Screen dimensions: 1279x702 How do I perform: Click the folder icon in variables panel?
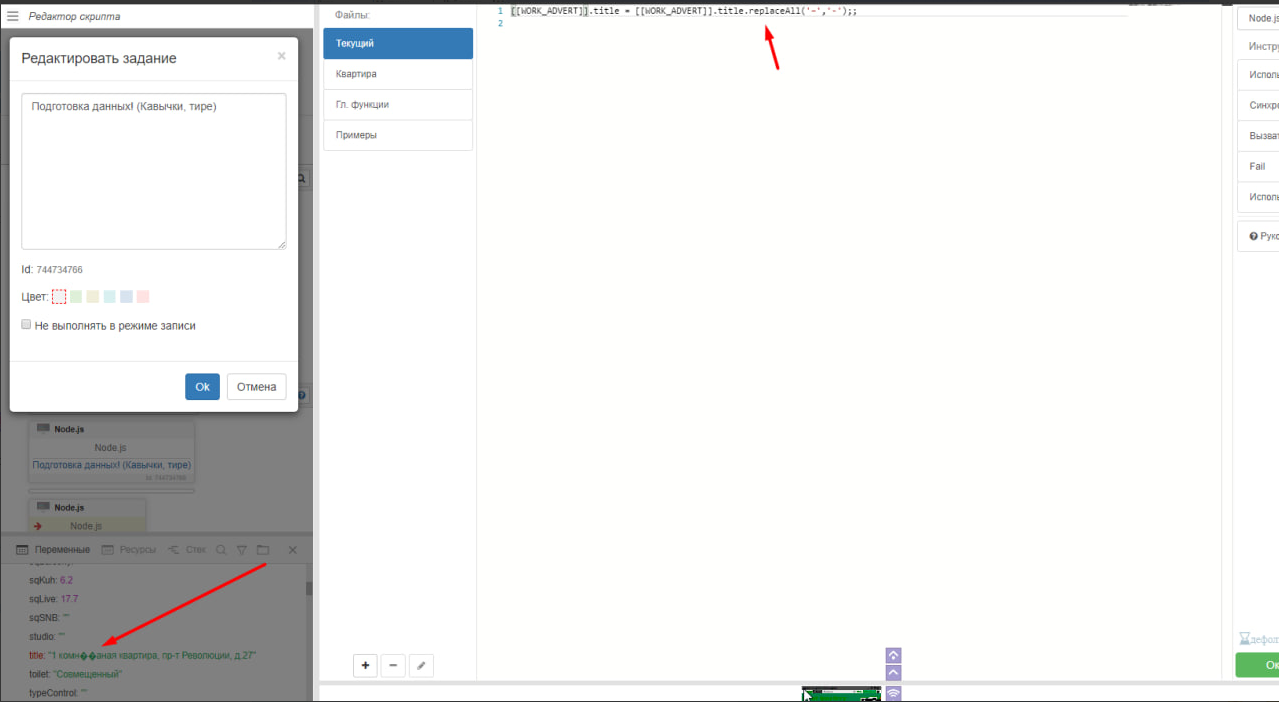[263, 550]
